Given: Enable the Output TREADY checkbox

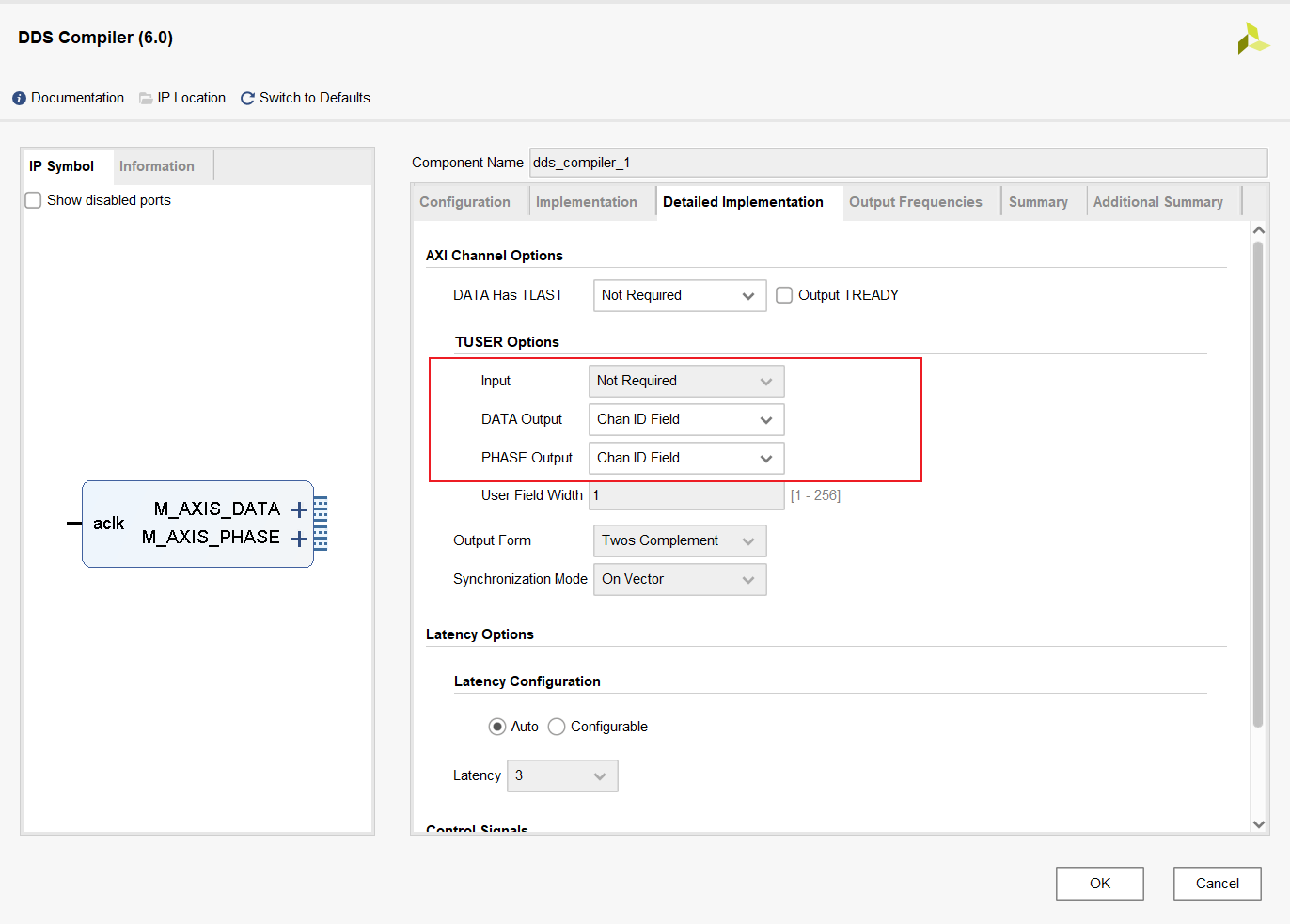Looking at the screenshot, I should click(784, 295).
